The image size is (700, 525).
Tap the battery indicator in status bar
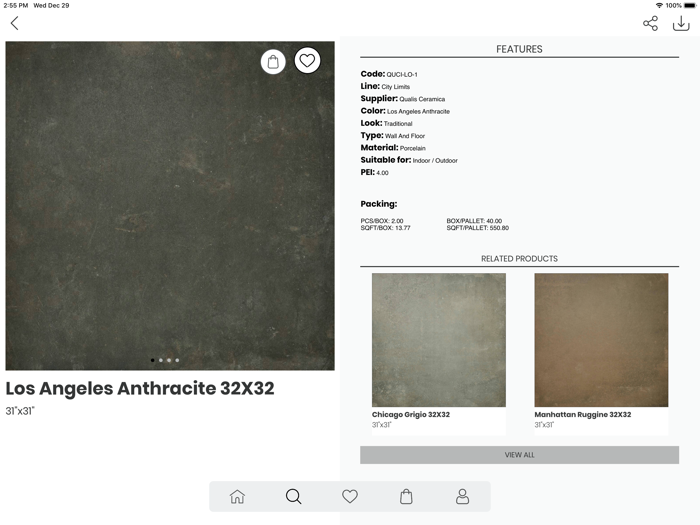tap(690, 5)
